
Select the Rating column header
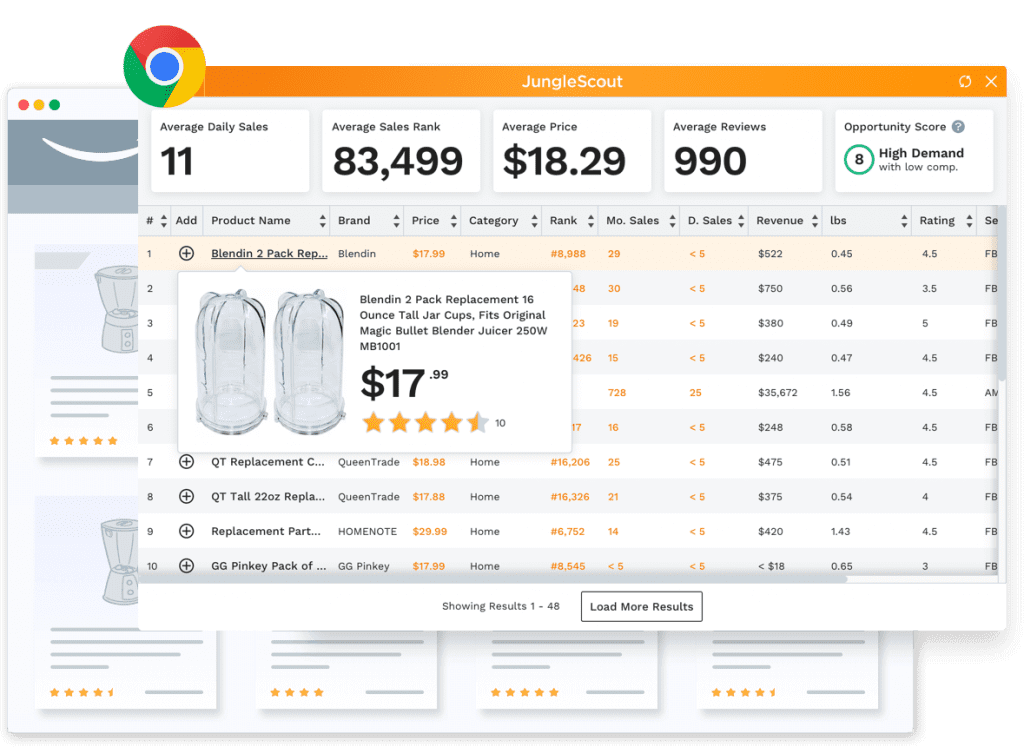(937, 221)
